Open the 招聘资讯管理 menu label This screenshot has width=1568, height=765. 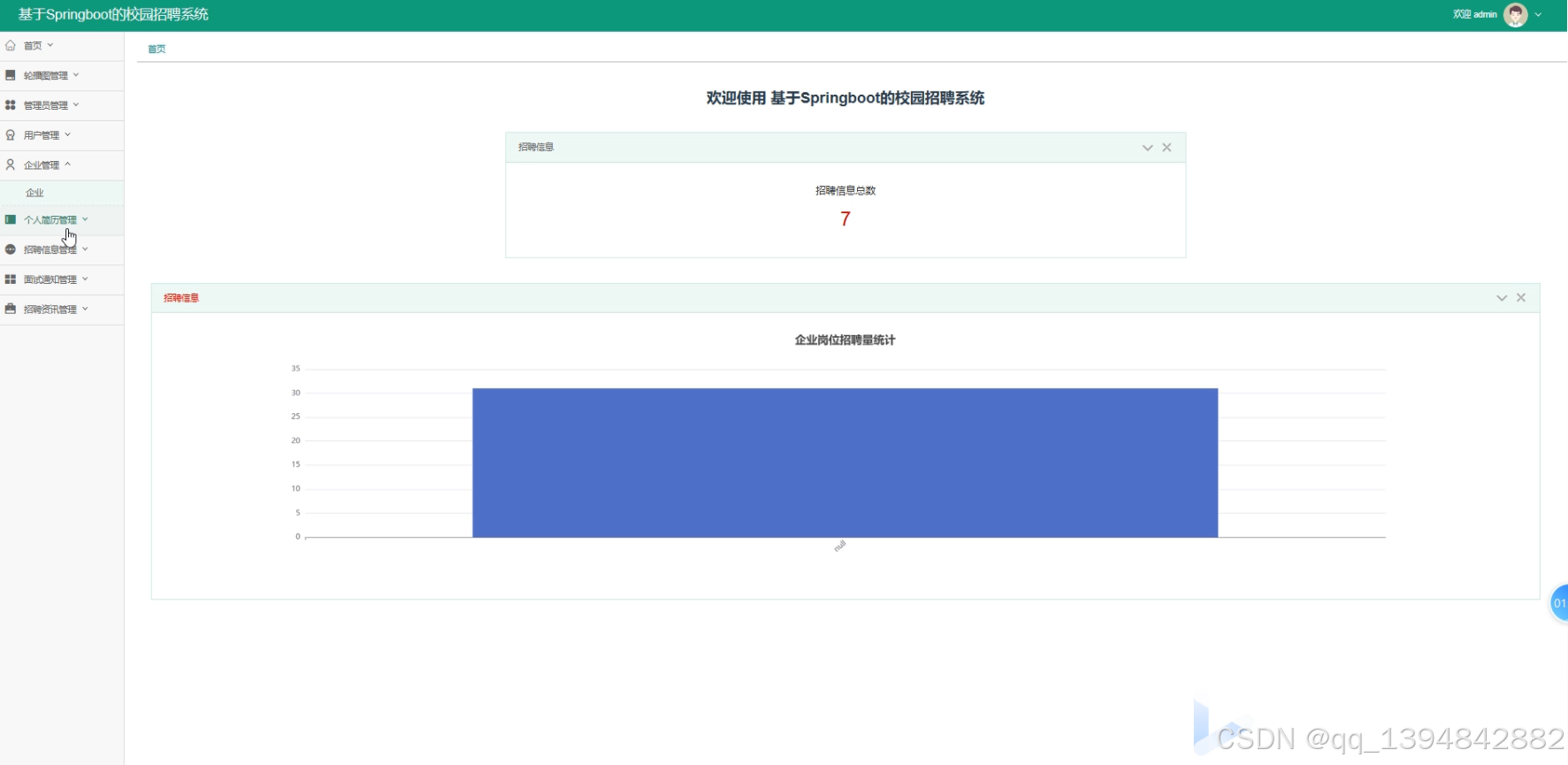coord(50,310)
